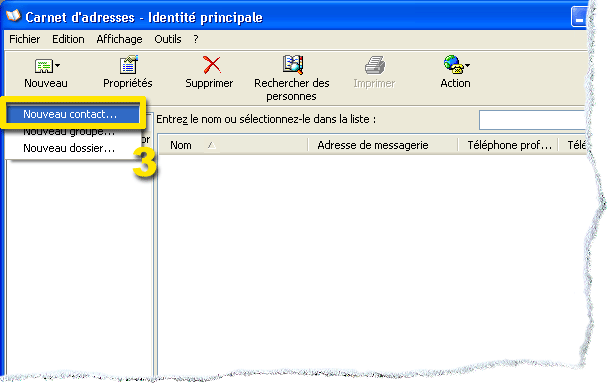The height and width of the screenshot is (390, 615).
Task: Open the Nouveau dropdown arrow
Action: pyautogui.click(x=58, y=66)
